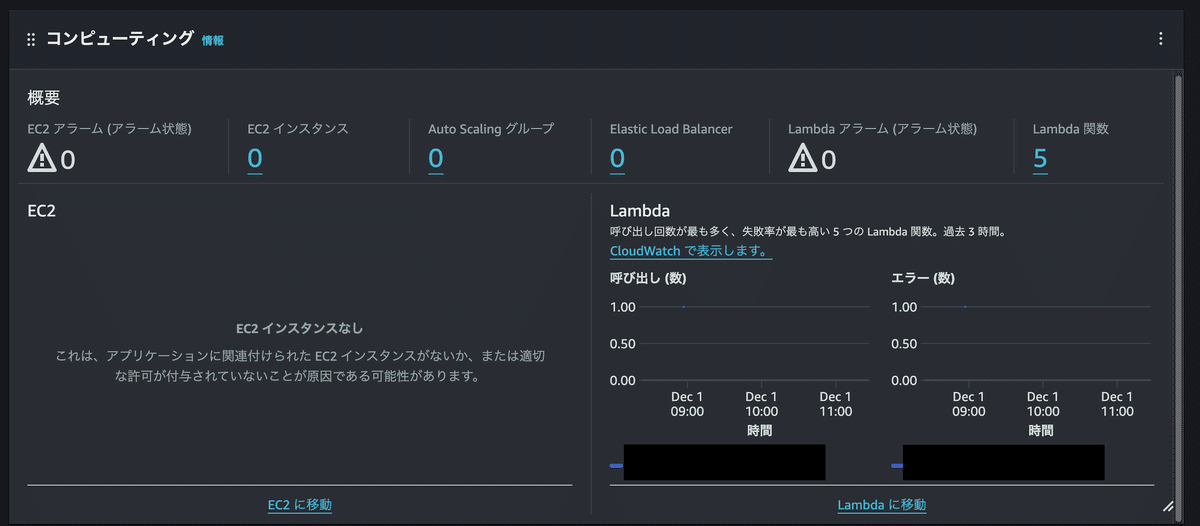1200x526 pixels.
Task: Click the CloudWatch で表示します link
Action: coord(691,252)
